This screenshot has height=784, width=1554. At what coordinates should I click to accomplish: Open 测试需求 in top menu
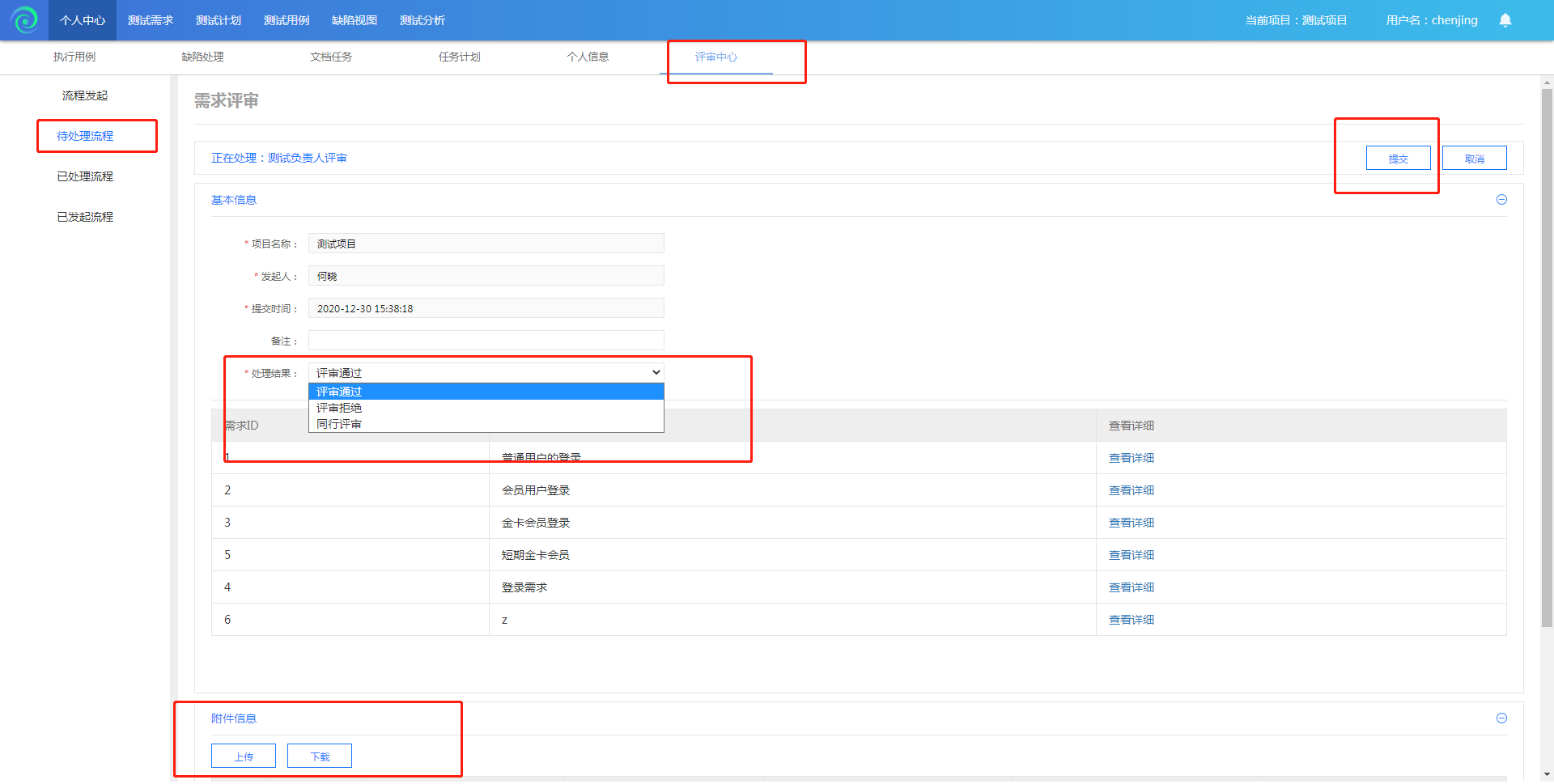[x=151, y=20]
